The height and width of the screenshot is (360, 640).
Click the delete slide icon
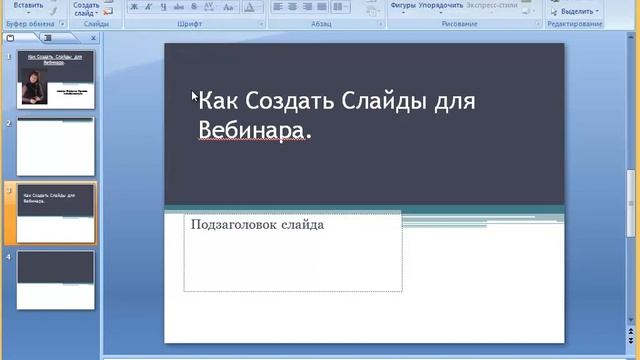[x=108, y=12]
